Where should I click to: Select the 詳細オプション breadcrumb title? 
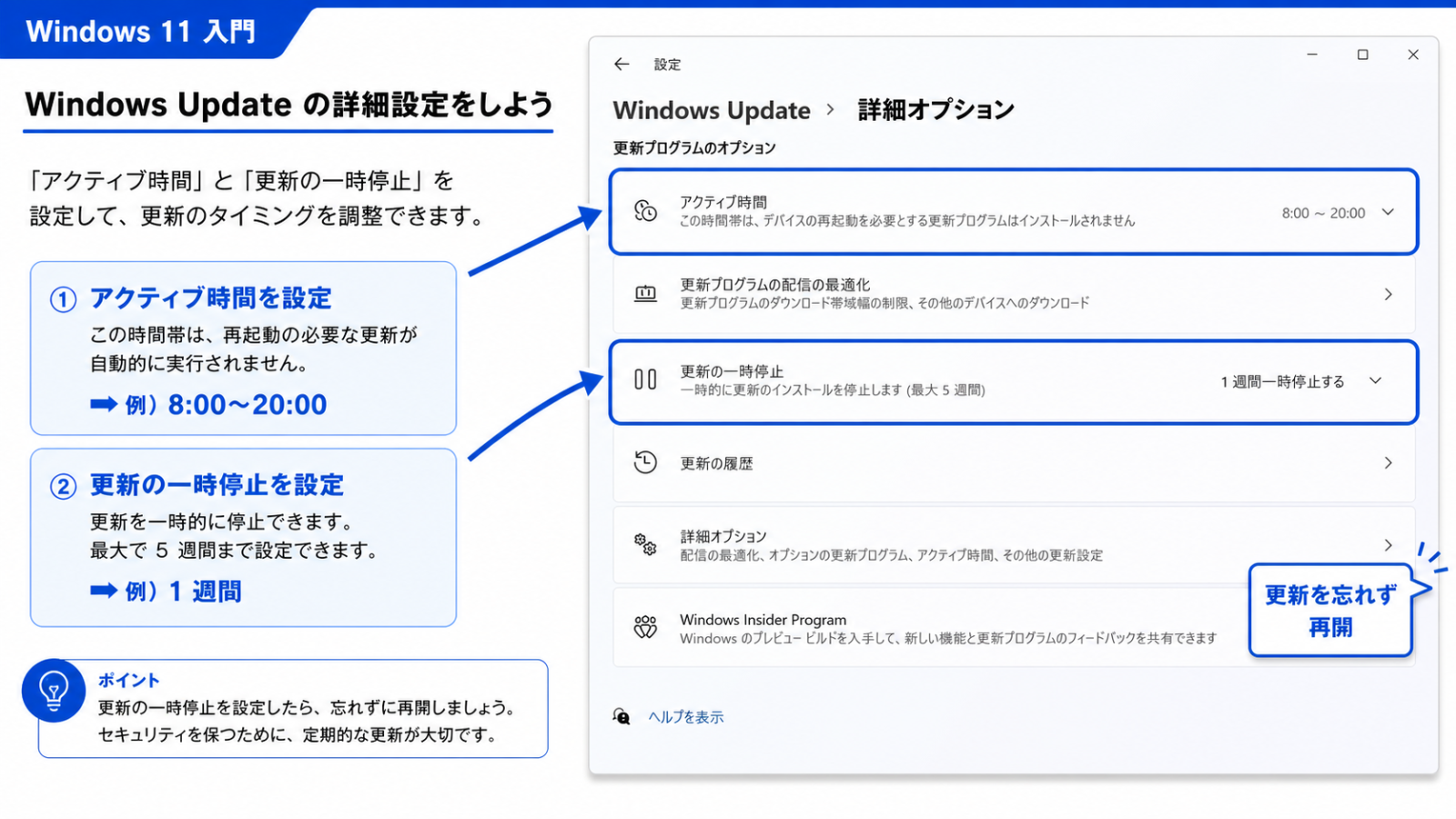pyautogui.click(x=935, y=110)
